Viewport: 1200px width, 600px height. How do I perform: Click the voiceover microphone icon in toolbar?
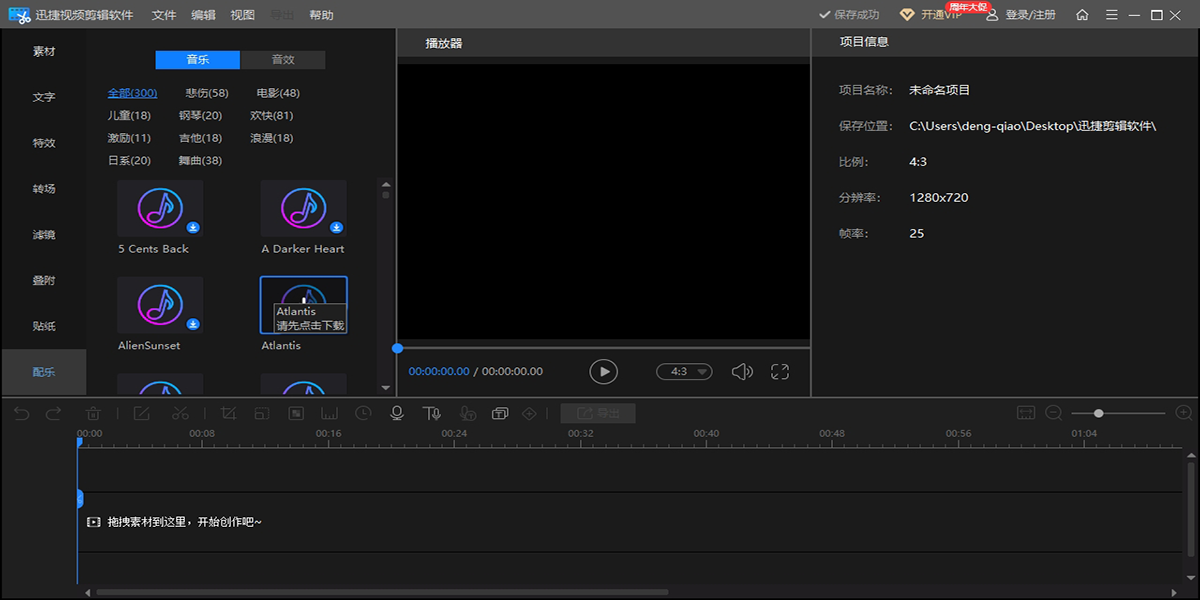[x=397, y=413]
